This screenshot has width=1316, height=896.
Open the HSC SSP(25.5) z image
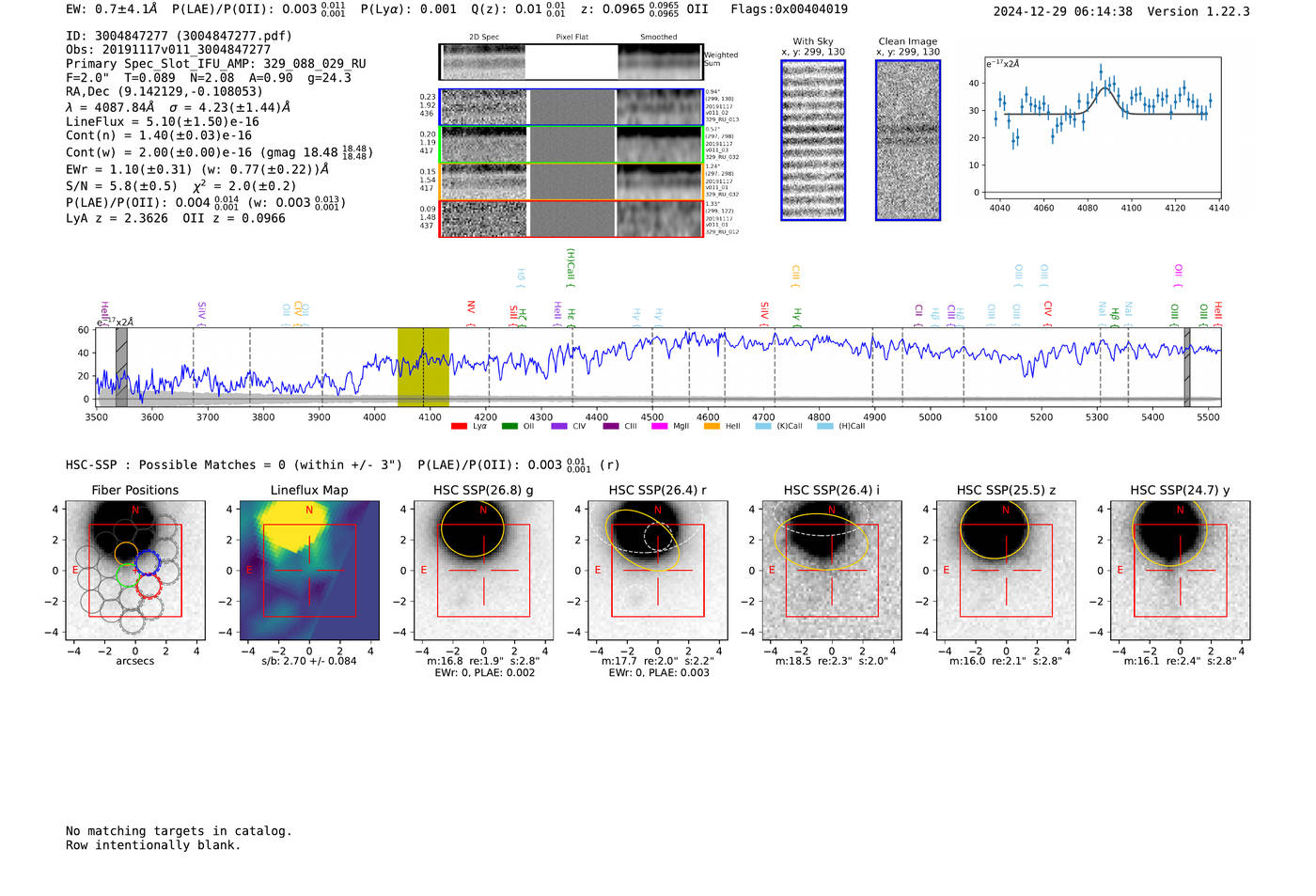(x=1006, y=571)
